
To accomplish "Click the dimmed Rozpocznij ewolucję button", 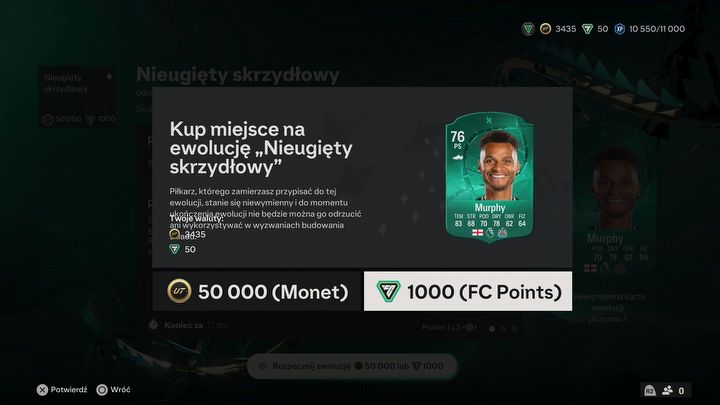I will 352,366.
